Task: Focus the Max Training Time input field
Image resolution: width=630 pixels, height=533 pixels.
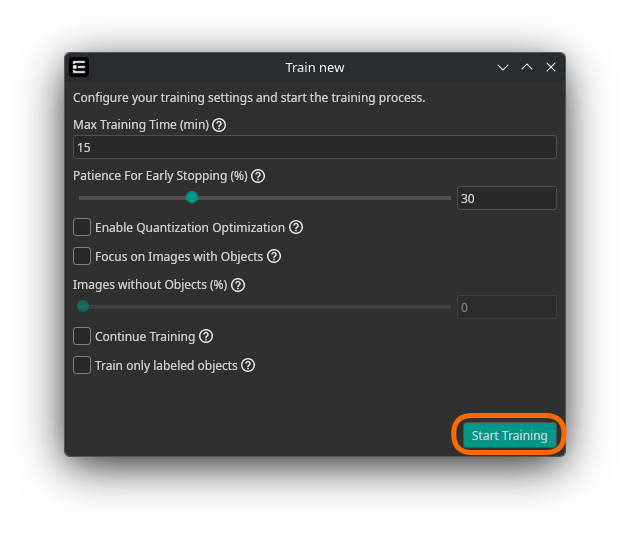Action: [x=314, y=147]
